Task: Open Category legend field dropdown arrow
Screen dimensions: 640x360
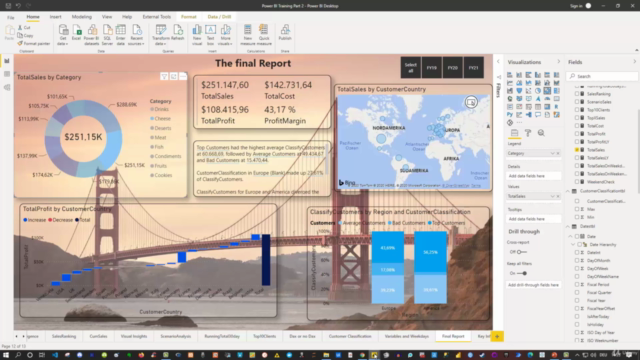Action: click(553, 153)
